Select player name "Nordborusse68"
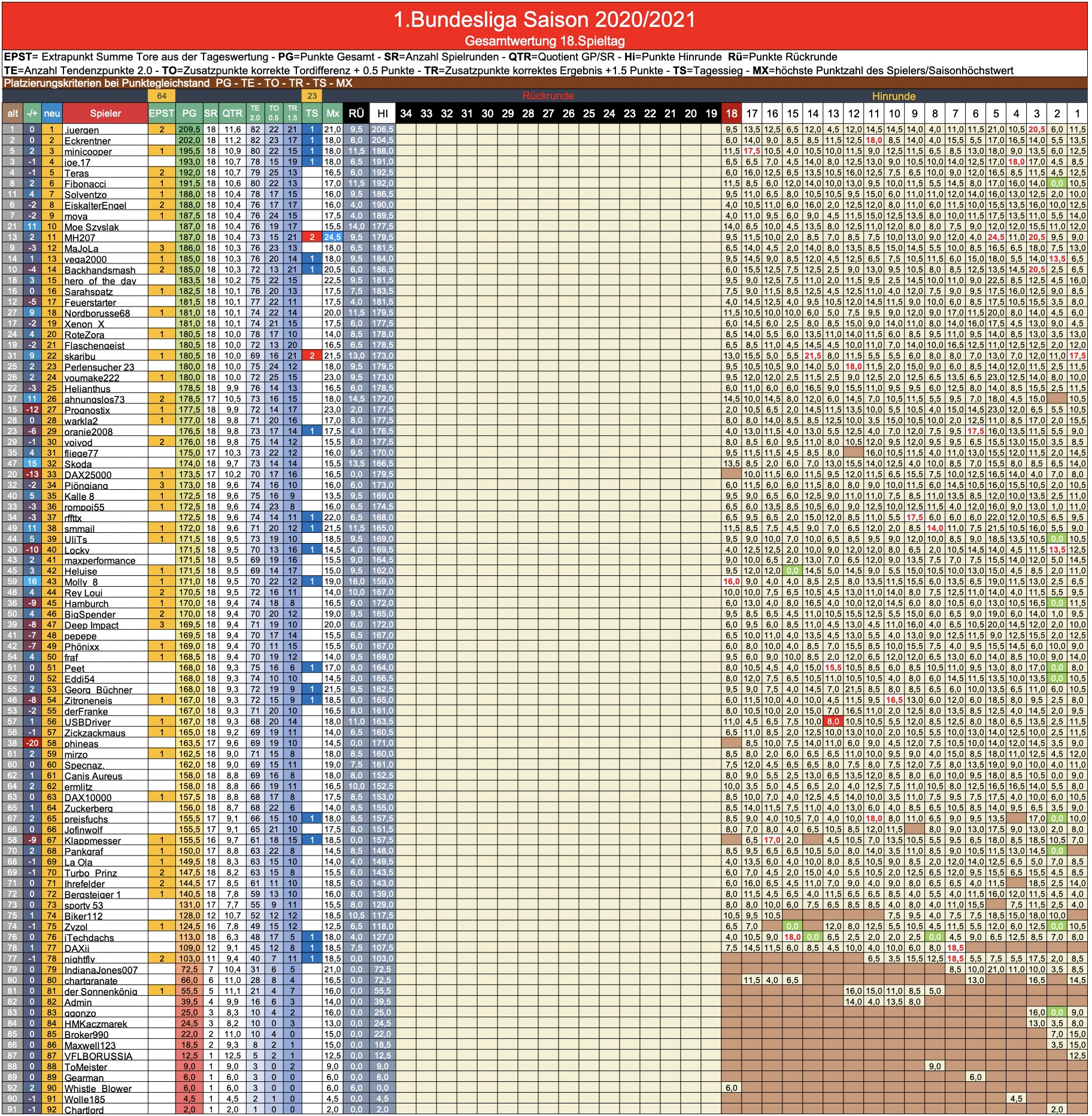1092x1116 pixels. pyautogui.click(x=97, y=313)
